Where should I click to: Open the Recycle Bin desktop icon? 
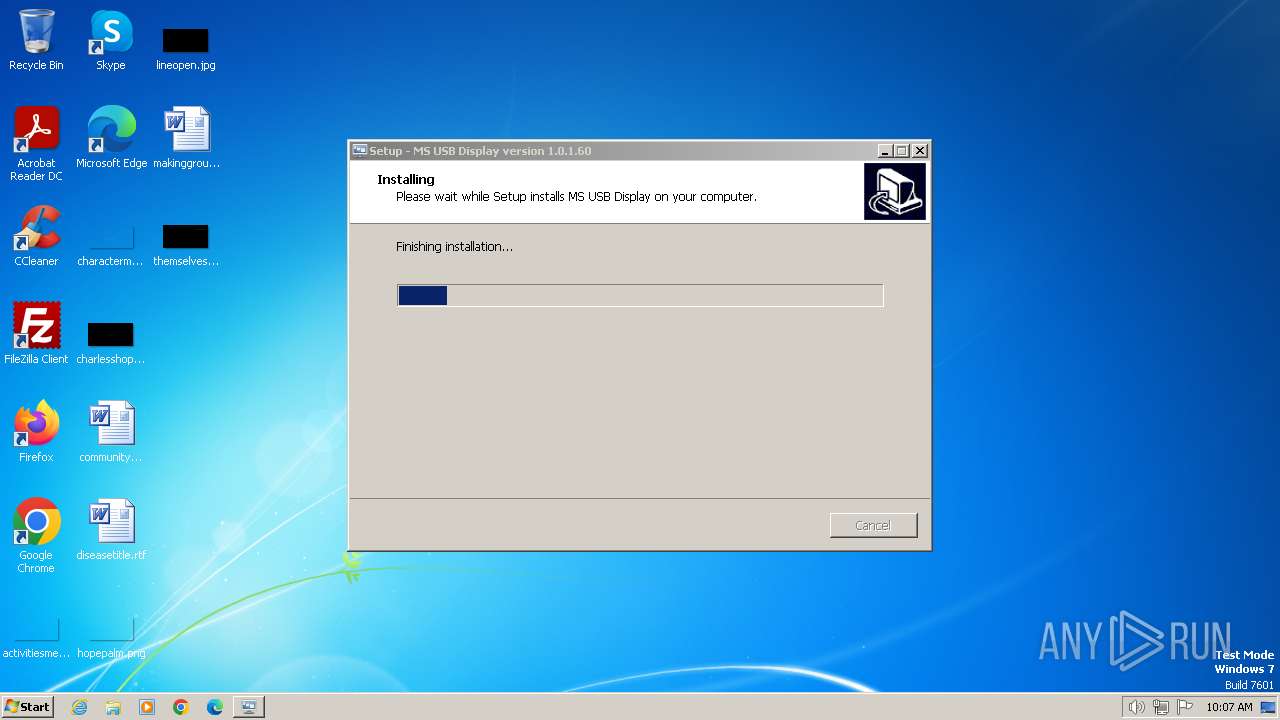(36, 40)
